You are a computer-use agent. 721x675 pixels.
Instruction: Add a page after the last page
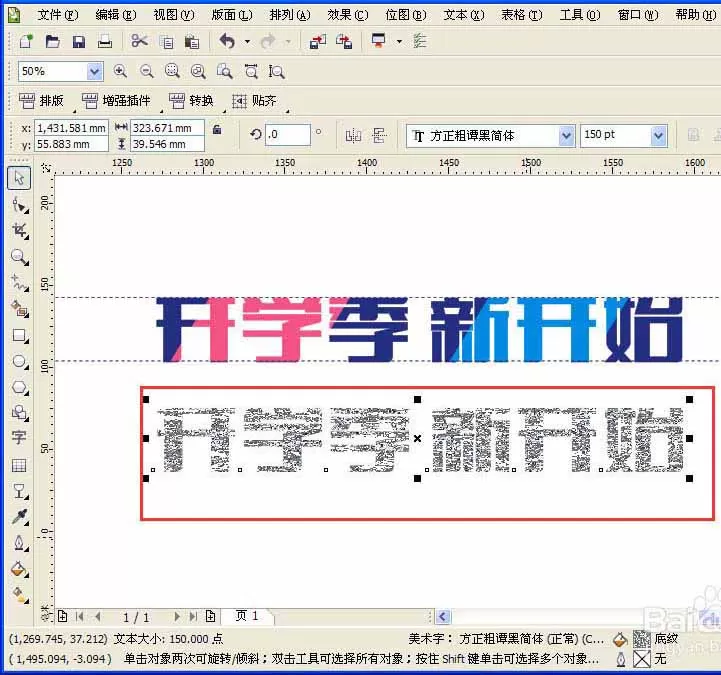211,617
